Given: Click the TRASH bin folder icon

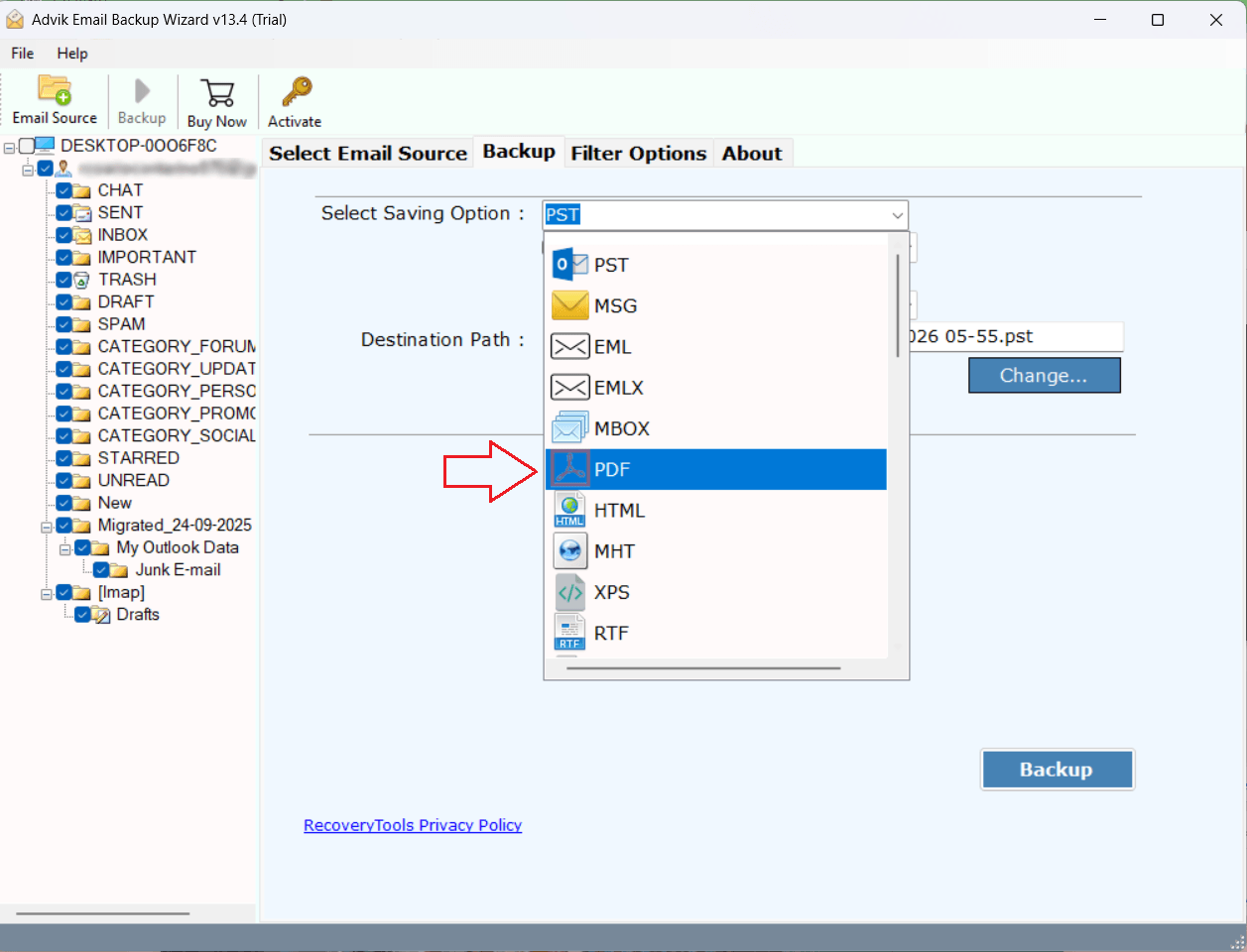Looking at the screenshot, I should pos(82,280).
